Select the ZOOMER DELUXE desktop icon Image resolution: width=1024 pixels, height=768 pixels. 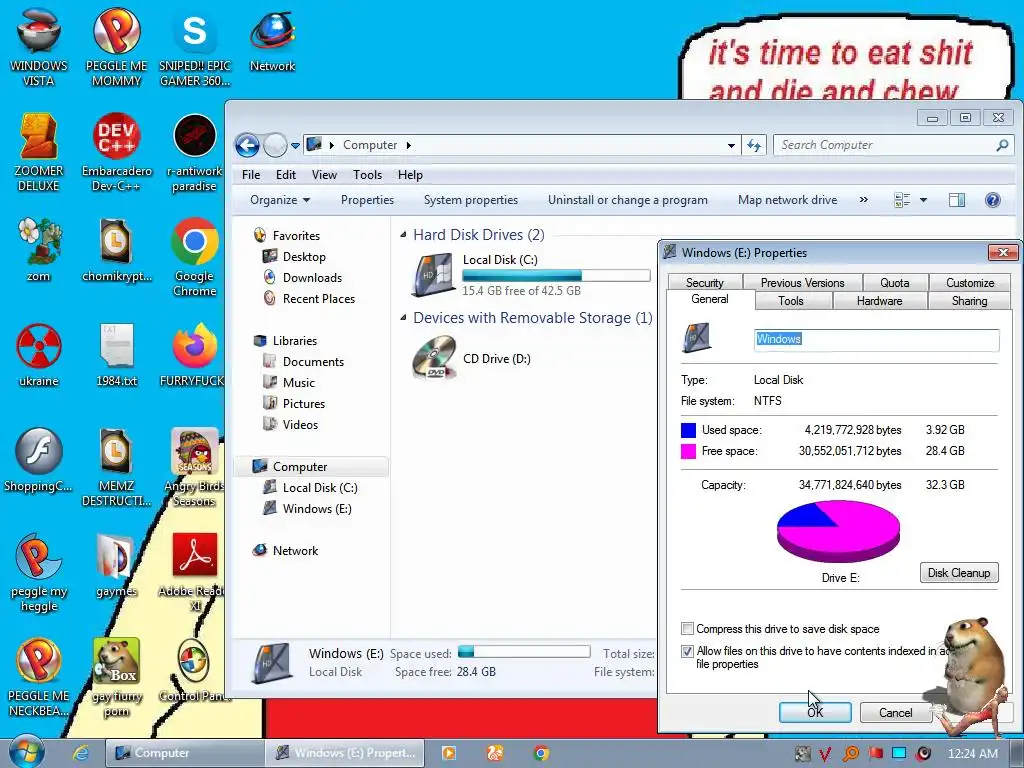click(39, 152)
